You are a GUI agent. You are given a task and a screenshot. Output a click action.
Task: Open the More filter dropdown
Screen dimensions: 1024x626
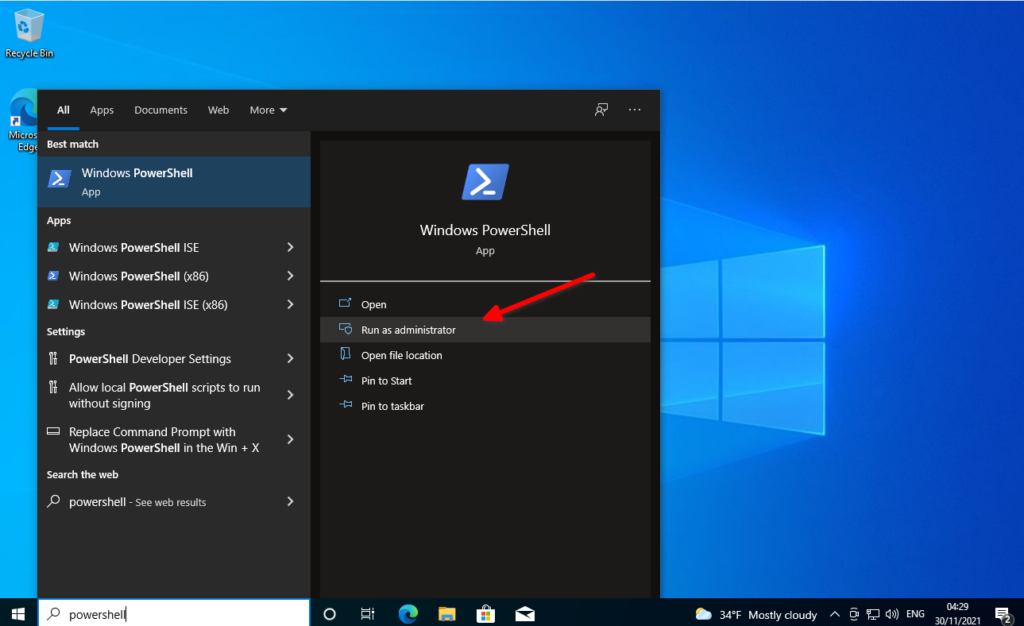click(268, 110)
